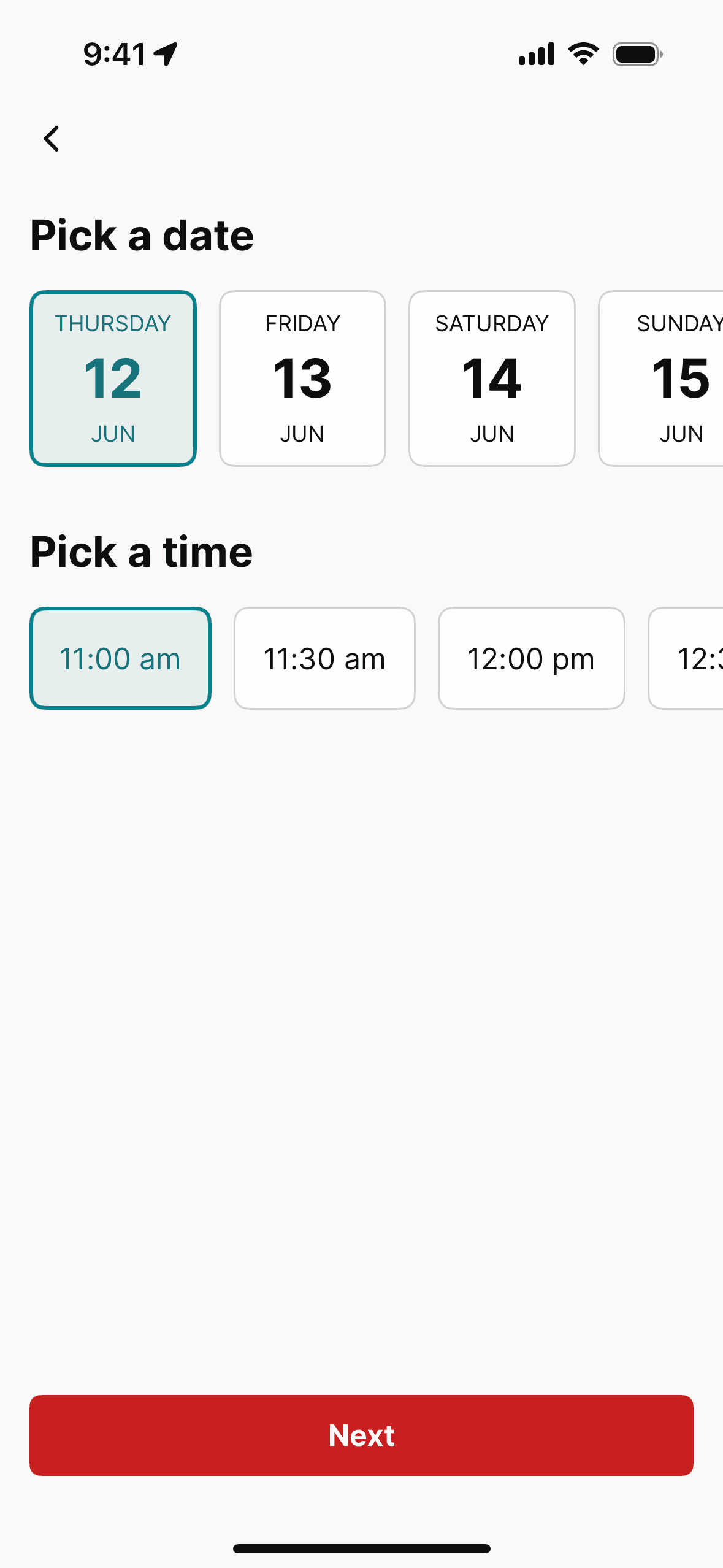Tap the cellular signal bars icon
Screen dimensions: 723x1568
[x=537, y=54]
